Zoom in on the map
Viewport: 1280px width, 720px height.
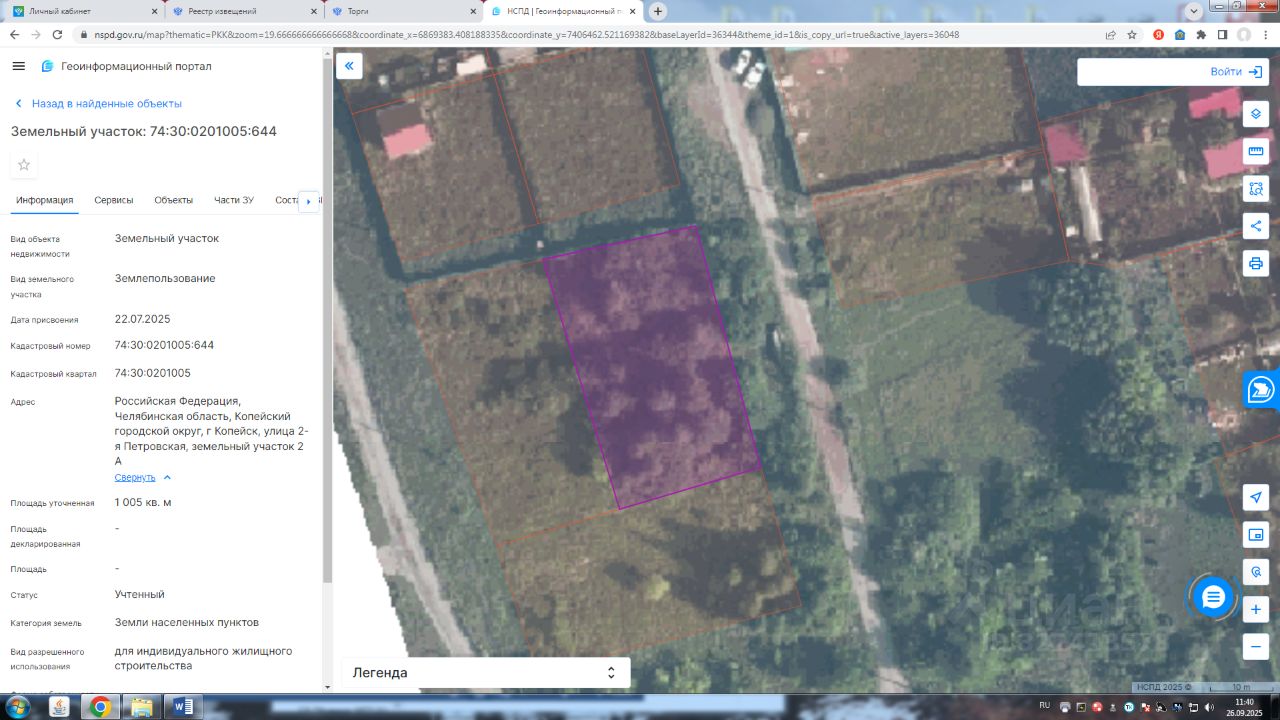(x=1256, y=609)
